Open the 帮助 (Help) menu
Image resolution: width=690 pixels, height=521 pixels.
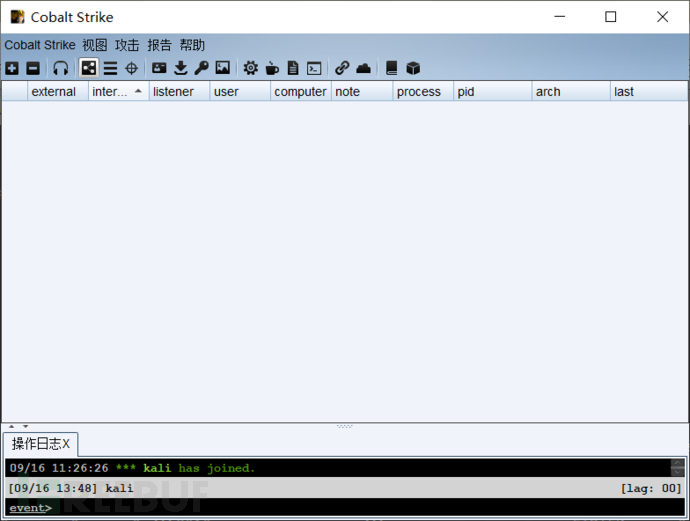[192, 45]
